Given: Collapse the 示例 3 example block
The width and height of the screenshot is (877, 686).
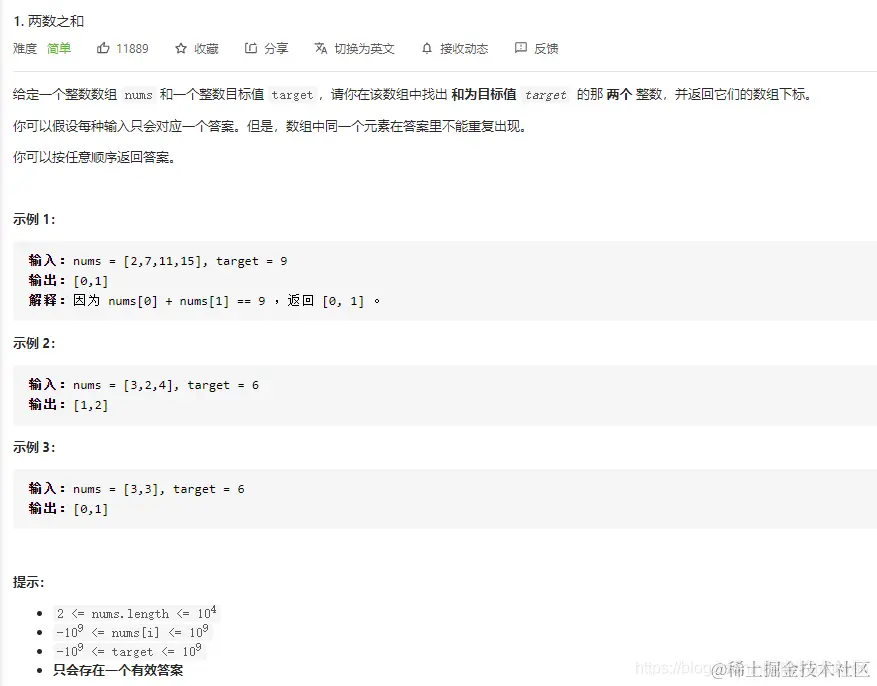Looking at the screenshot, I should 32,448.
